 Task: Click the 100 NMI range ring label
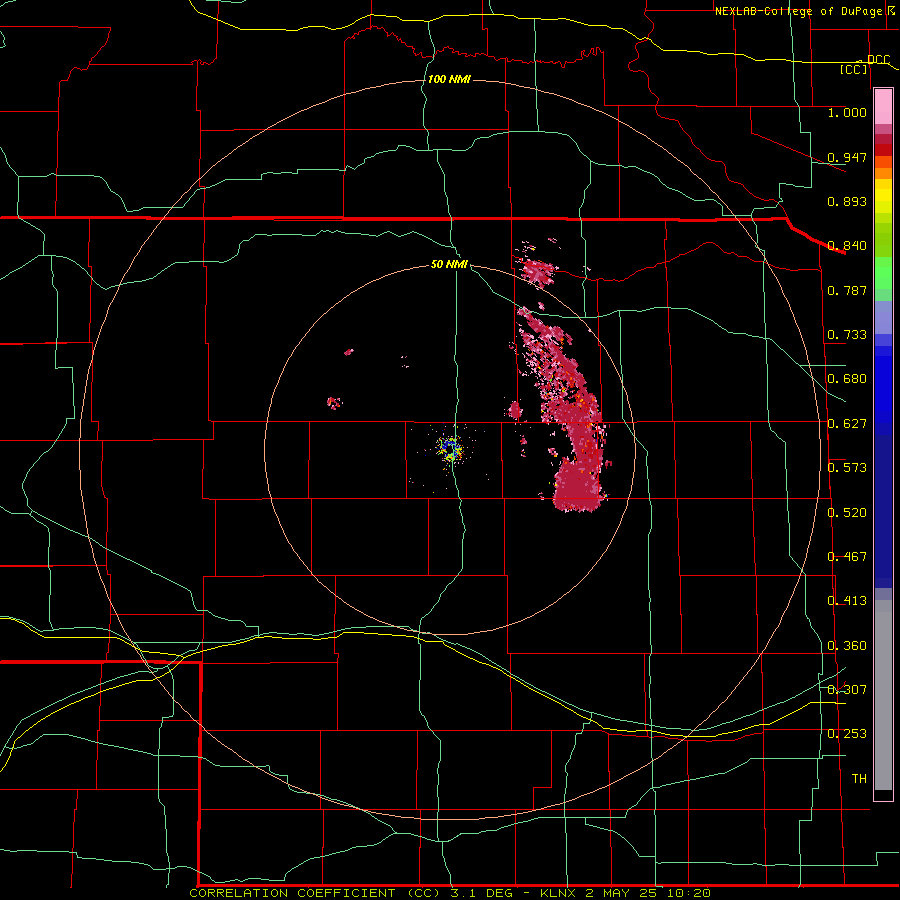[449, 79]
